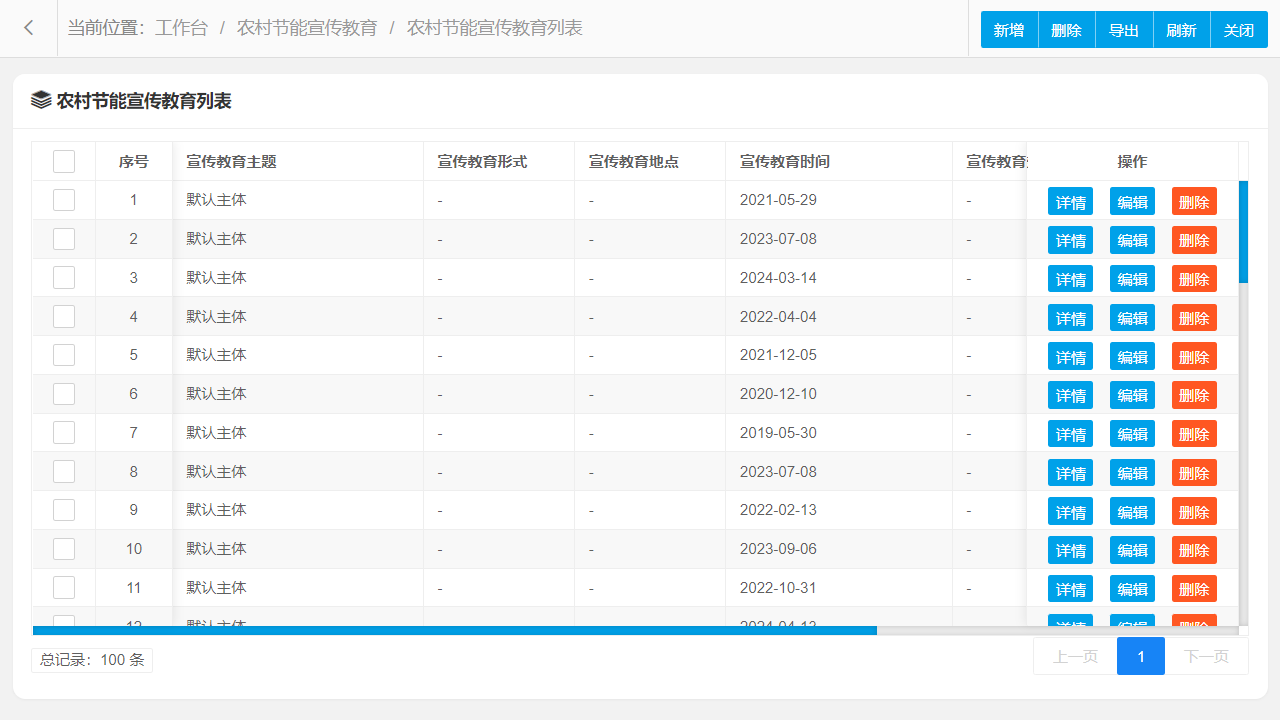1280x720 pixels.
Task: Click 下一页 next page button
Action: coord(1206,656)
